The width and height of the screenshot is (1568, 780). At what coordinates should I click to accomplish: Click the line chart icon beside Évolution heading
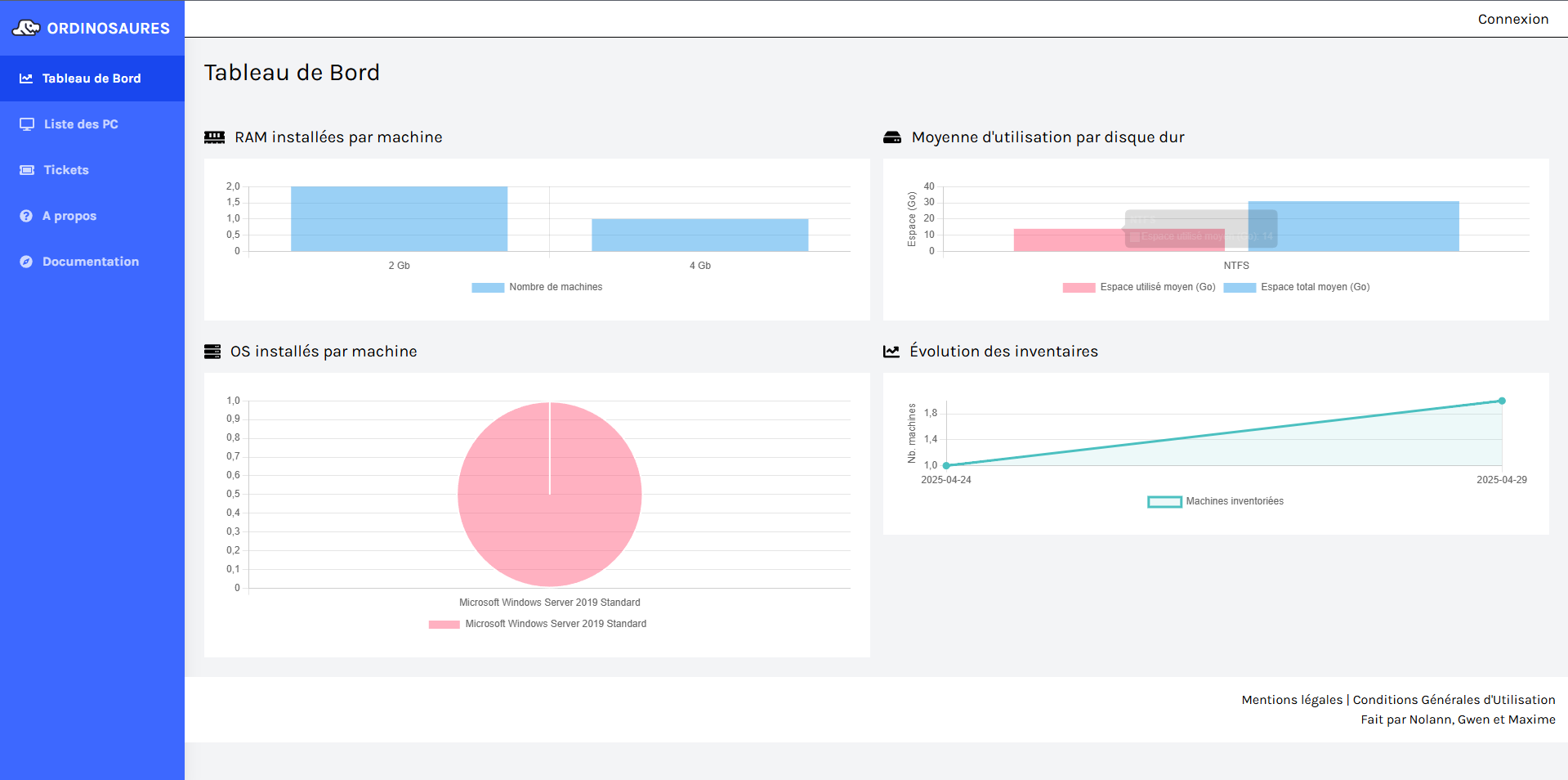click(x=891, y=352)
